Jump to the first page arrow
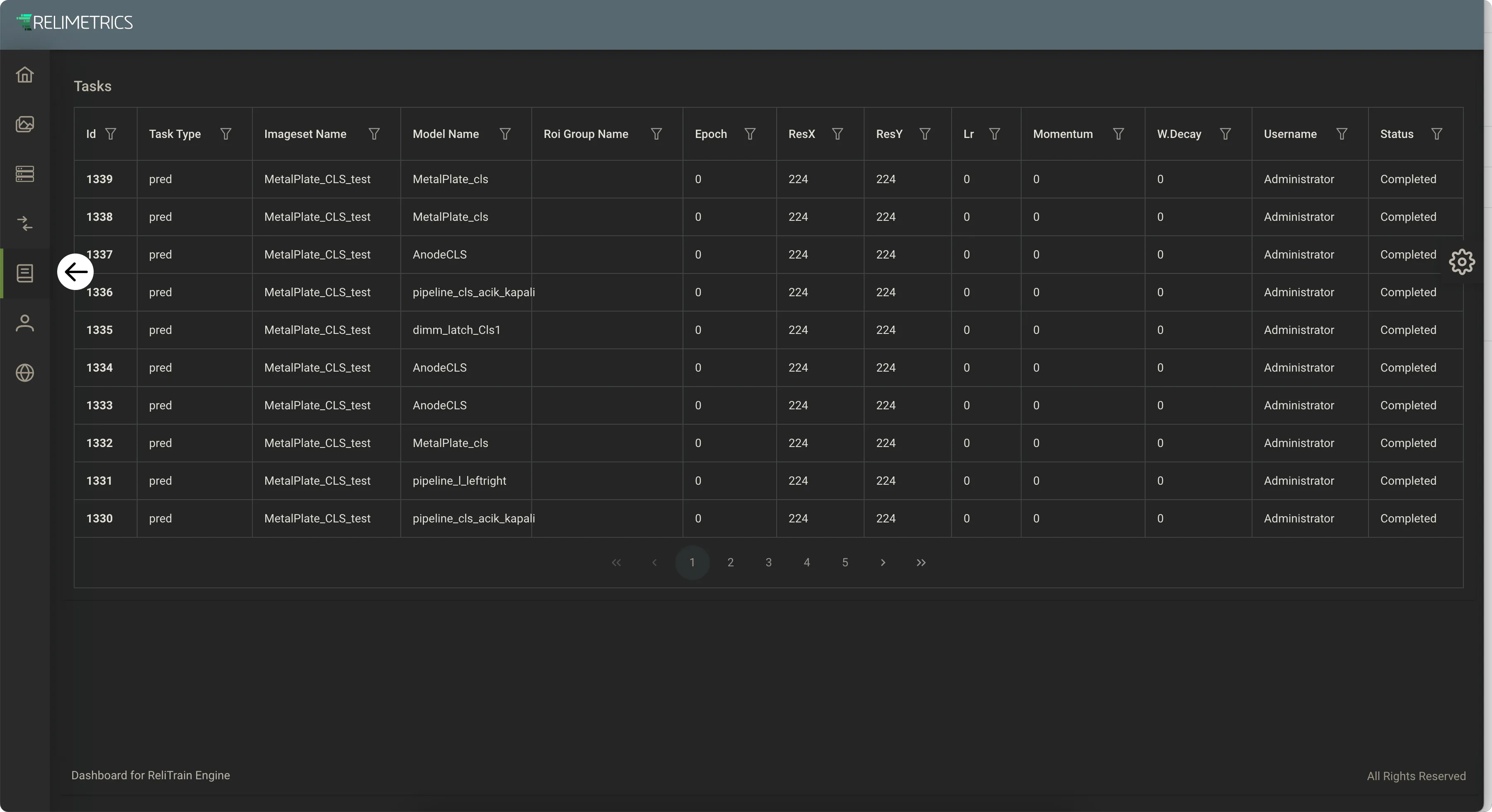The image size is (1492, 812). pos(616,562)
